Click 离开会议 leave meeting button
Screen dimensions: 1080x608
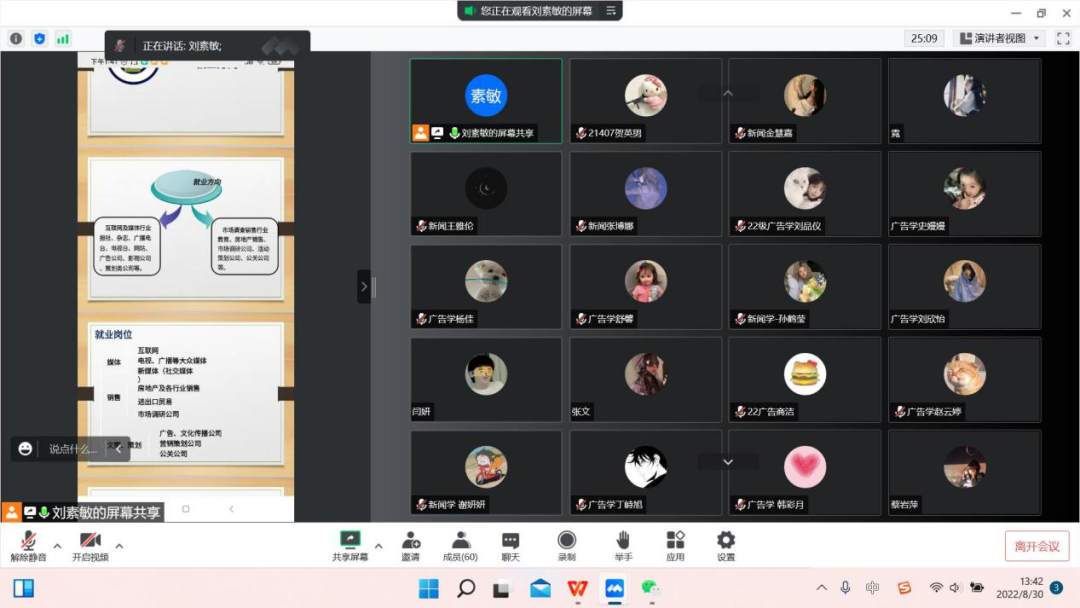[1037, 546]
